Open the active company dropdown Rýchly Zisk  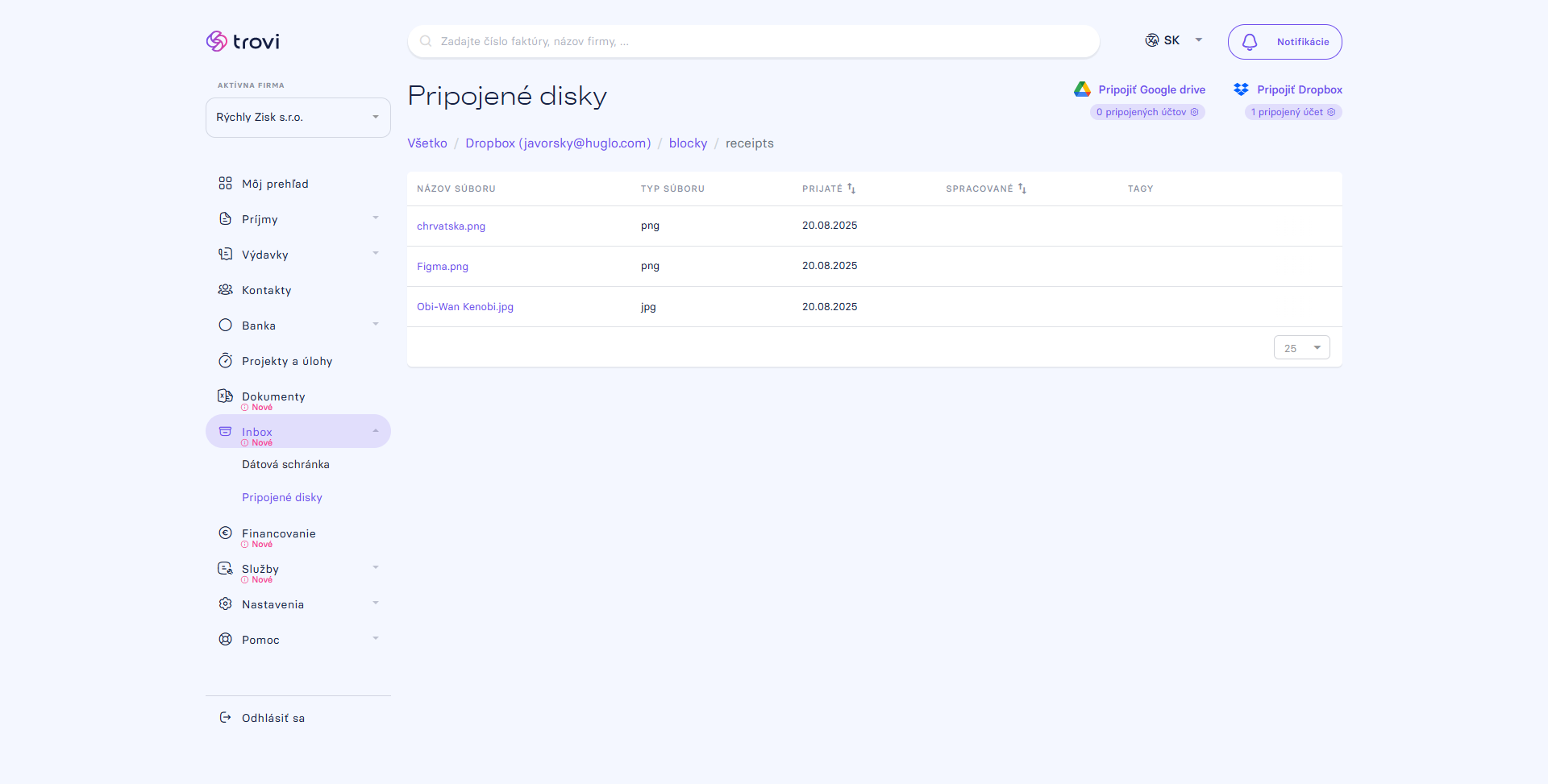pyautogui.click(x=298, y=118)
